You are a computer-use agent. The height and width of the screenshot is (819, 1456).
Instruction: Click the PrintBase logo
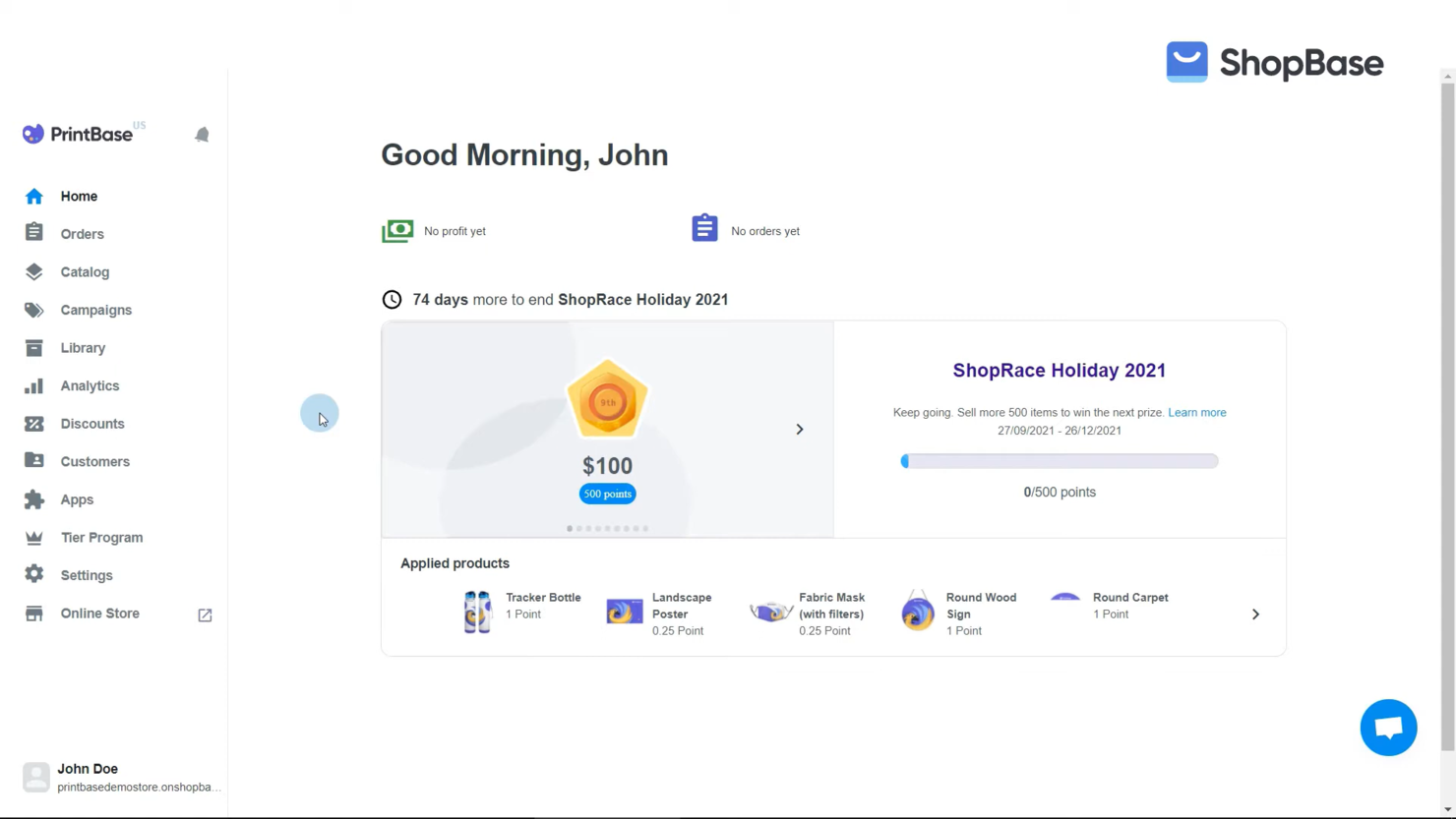coord(79,134)
